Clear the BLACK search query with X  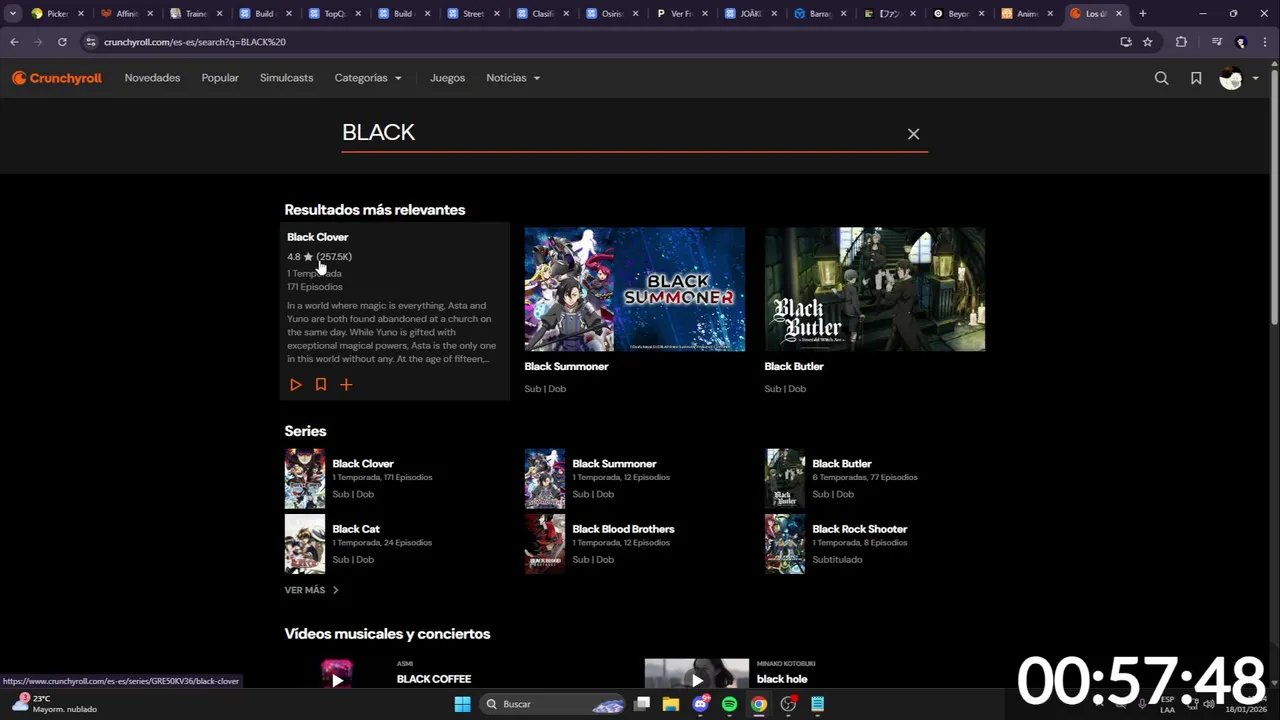(913, 134)
